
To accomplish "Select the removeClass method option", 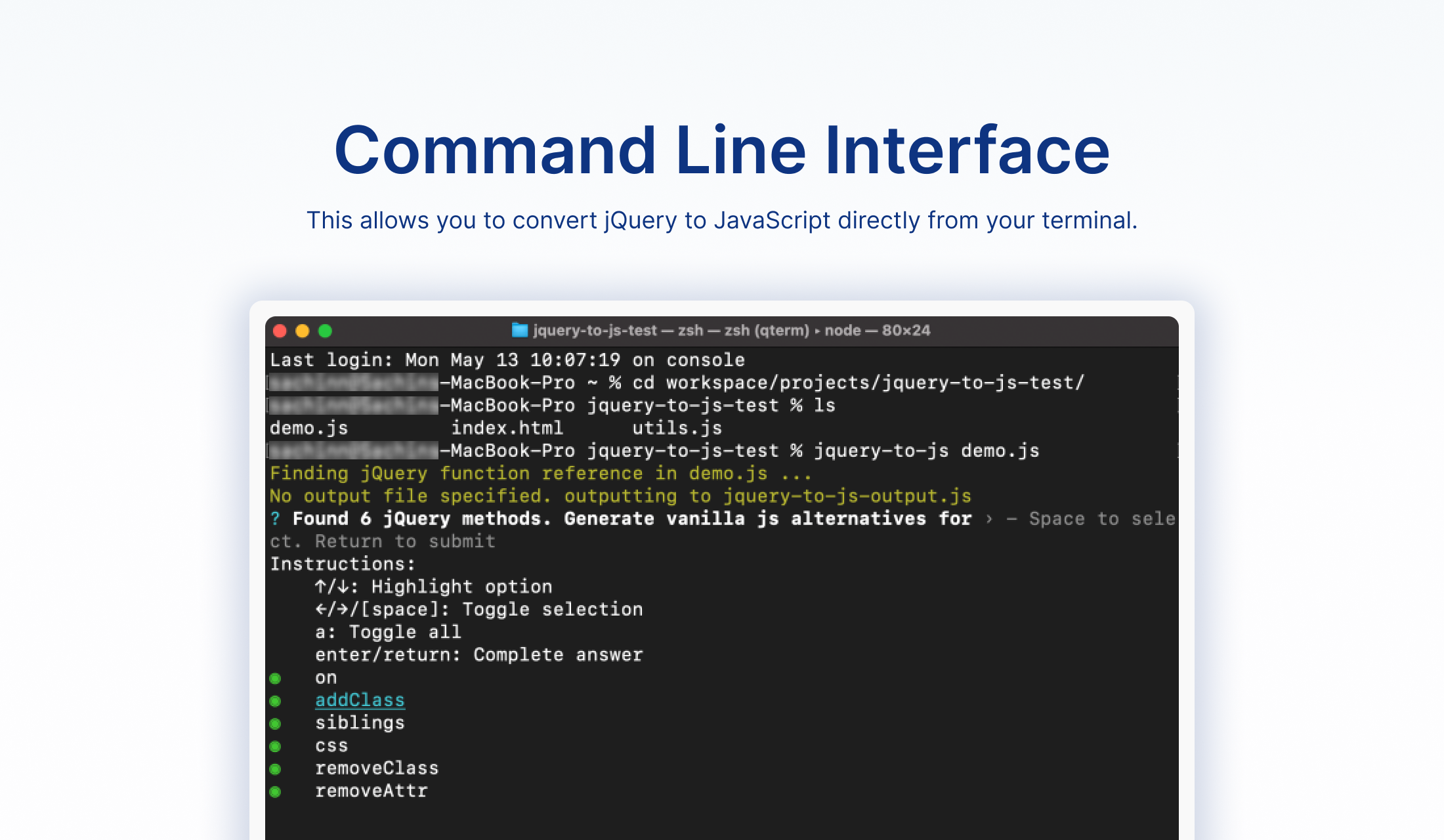I will click(x=377, y=768).
